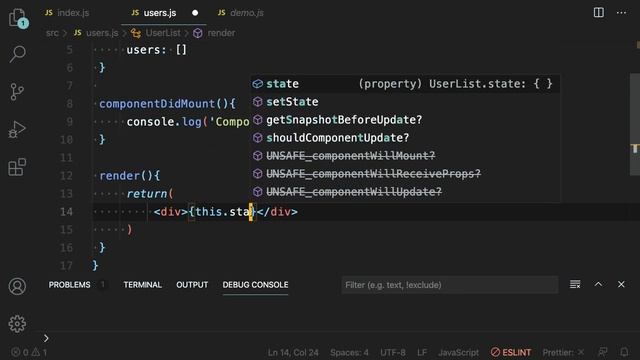Viewport: 640px width, 360px height.
Task: Maximize the panel with the chevron up
Action: pyautogui.click(x=598, y=284)
